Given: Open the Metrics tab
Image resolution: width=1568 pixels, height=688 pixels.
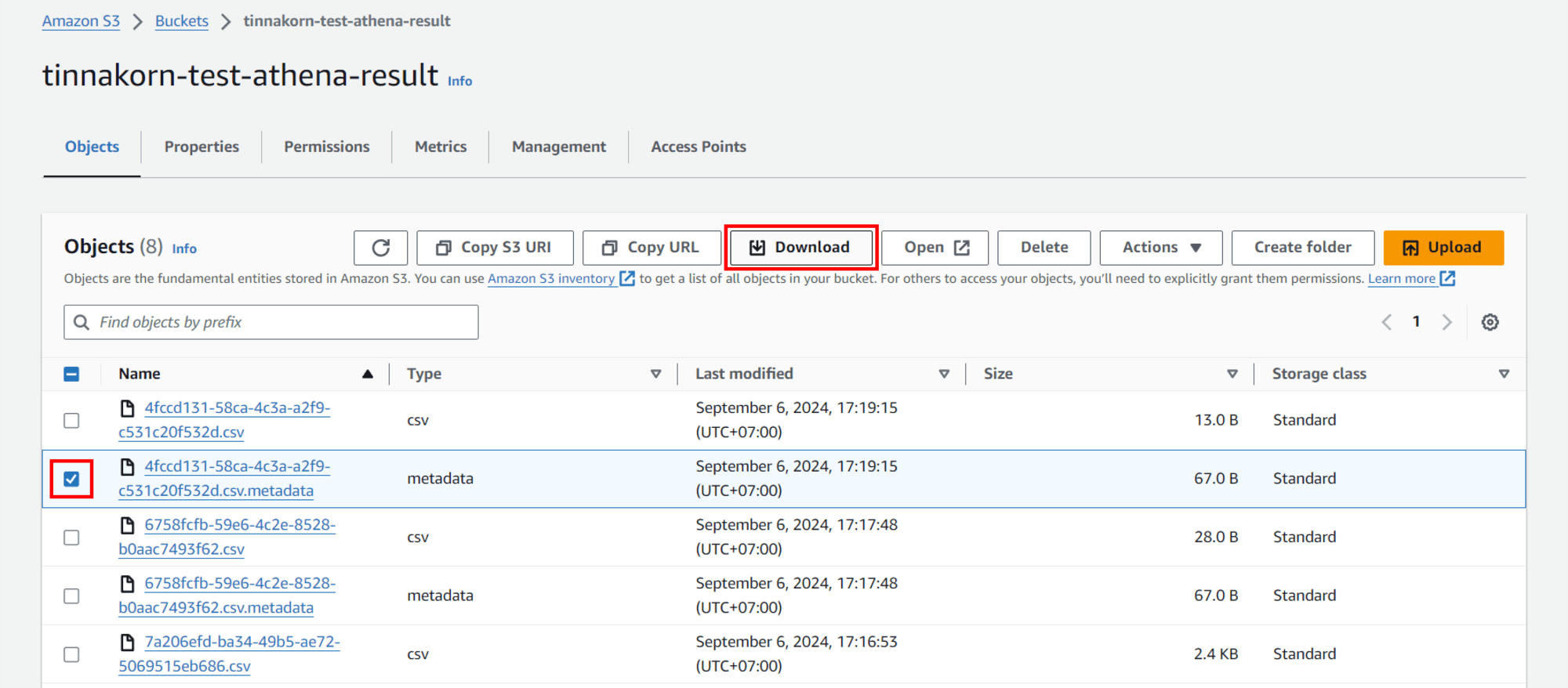Looking at the screenshot, I should (x=441, y=147).
